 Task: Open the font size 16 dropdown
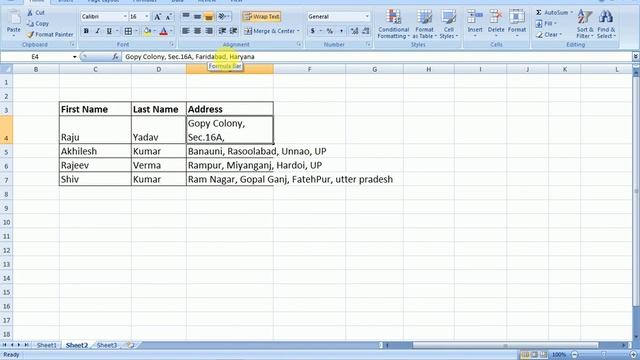pos(147,17)
